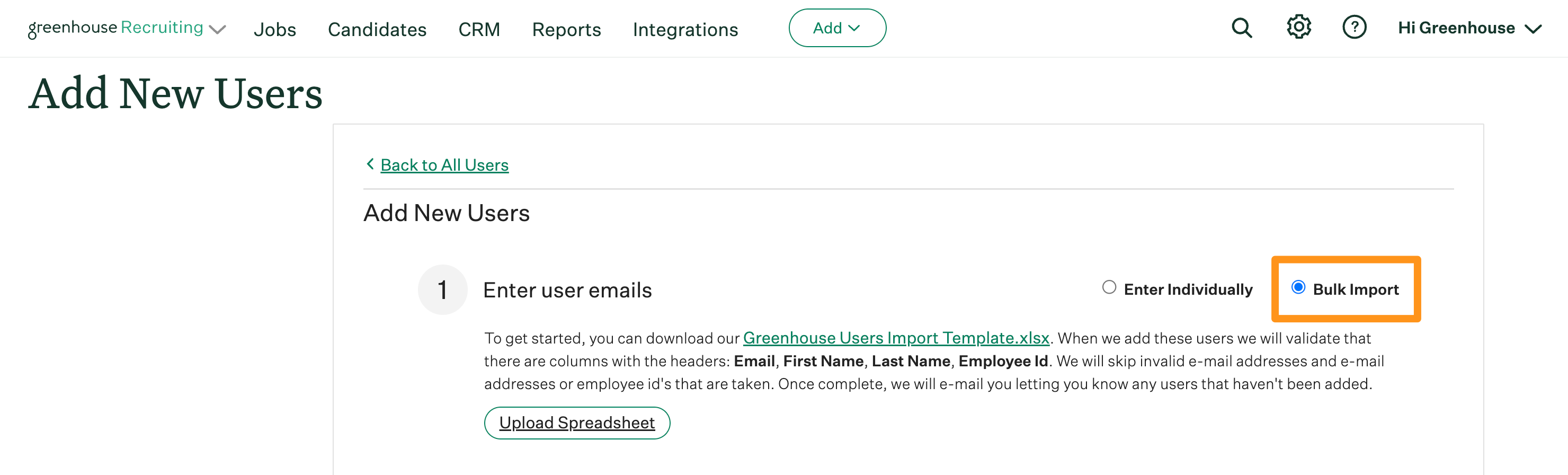Viewport: 1568px width, 475px height.
Task: Expand the Hi Greenhouse account menu
Action: coord(1469,28)
